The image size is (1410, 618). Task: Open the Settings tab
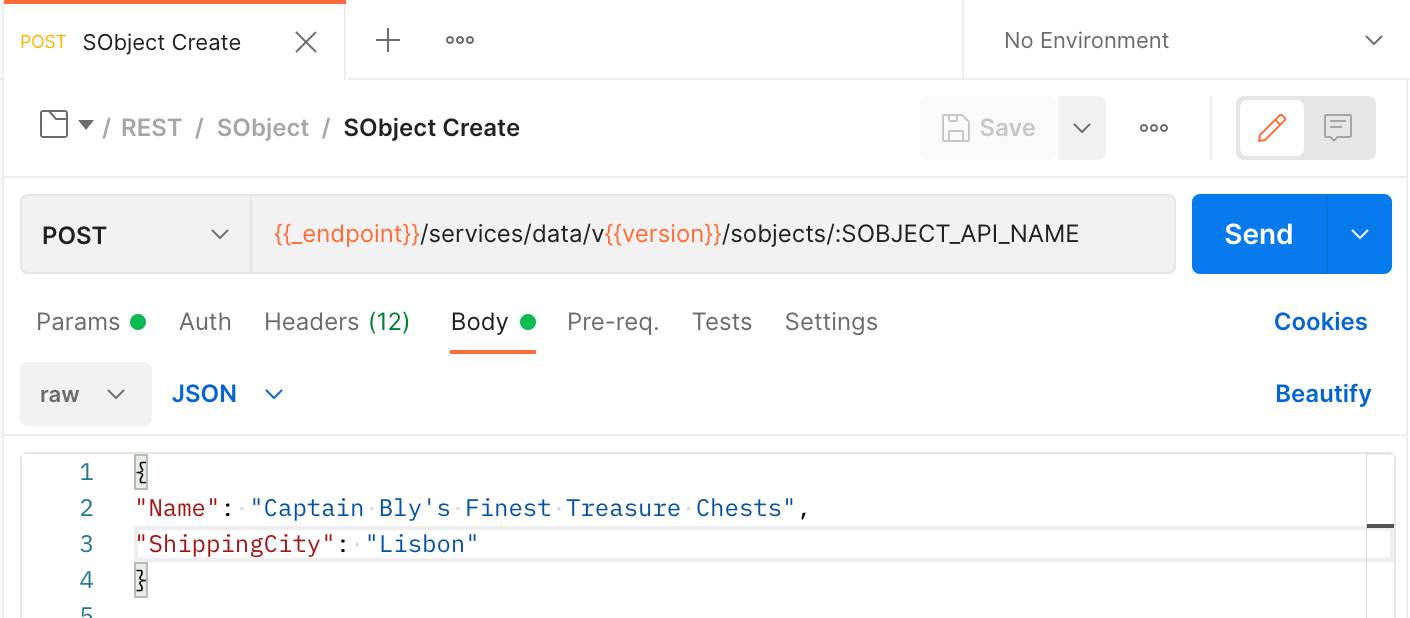click(831, 322)
